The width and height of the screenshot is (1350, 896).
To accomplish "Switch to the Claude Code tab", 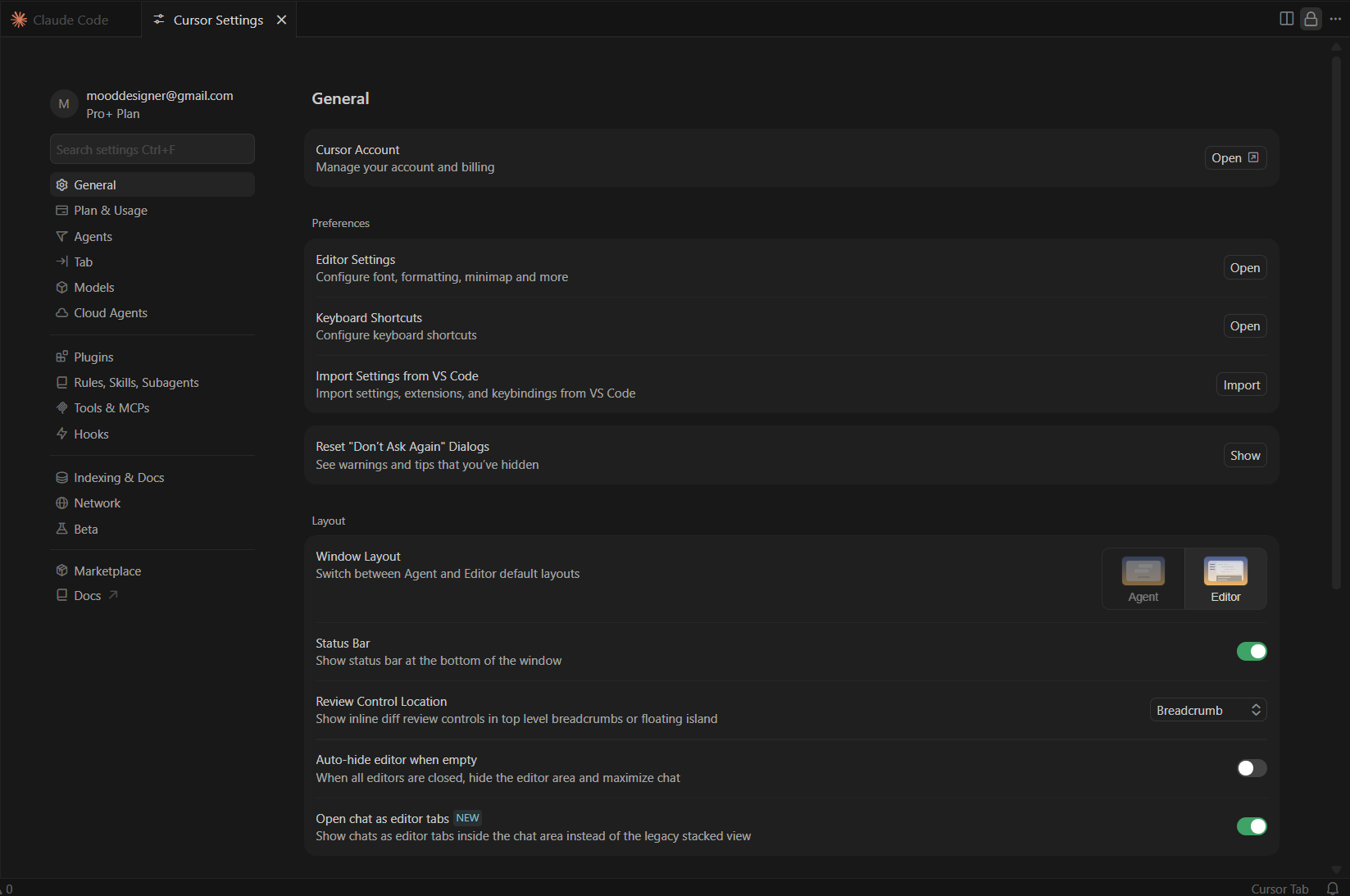I will 70,20.
